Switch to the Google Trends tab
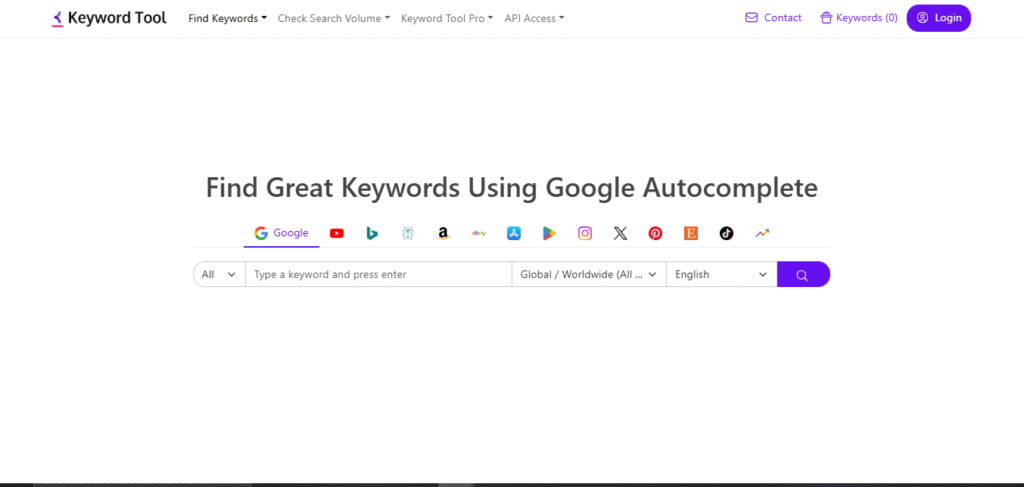The height and width of the screenshot is (487, 1024). (762, 233)
